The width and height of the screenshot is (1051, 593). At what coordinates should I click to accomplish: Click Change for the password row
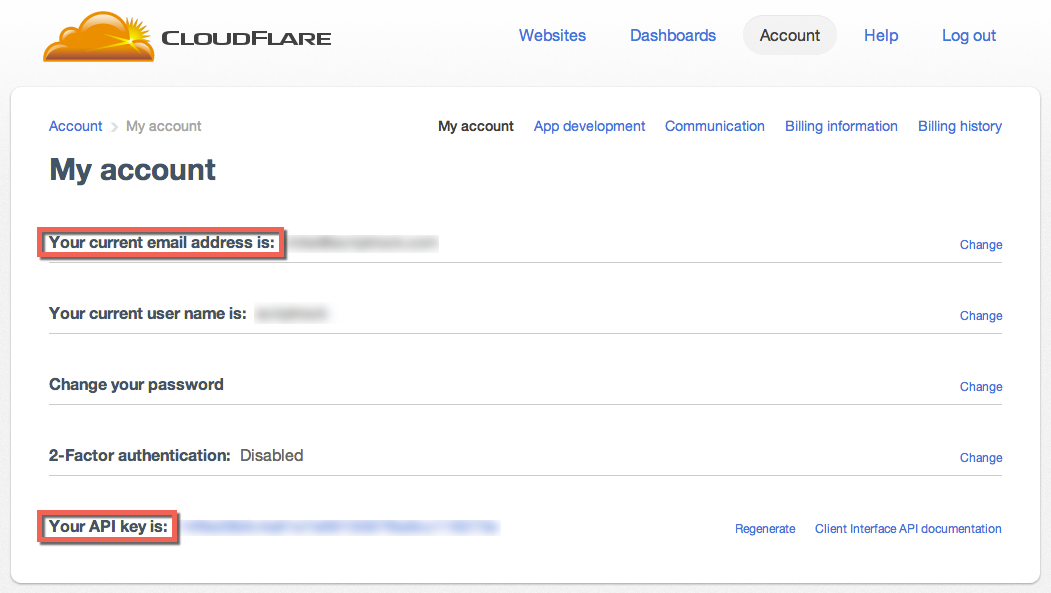tap(981, 387)
